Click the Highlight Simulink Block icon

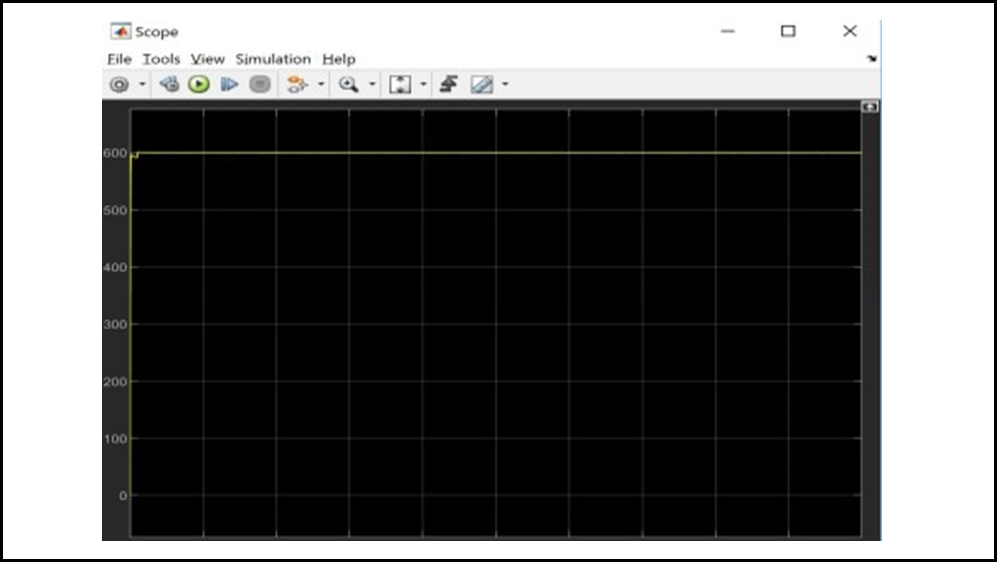point(297,85)
